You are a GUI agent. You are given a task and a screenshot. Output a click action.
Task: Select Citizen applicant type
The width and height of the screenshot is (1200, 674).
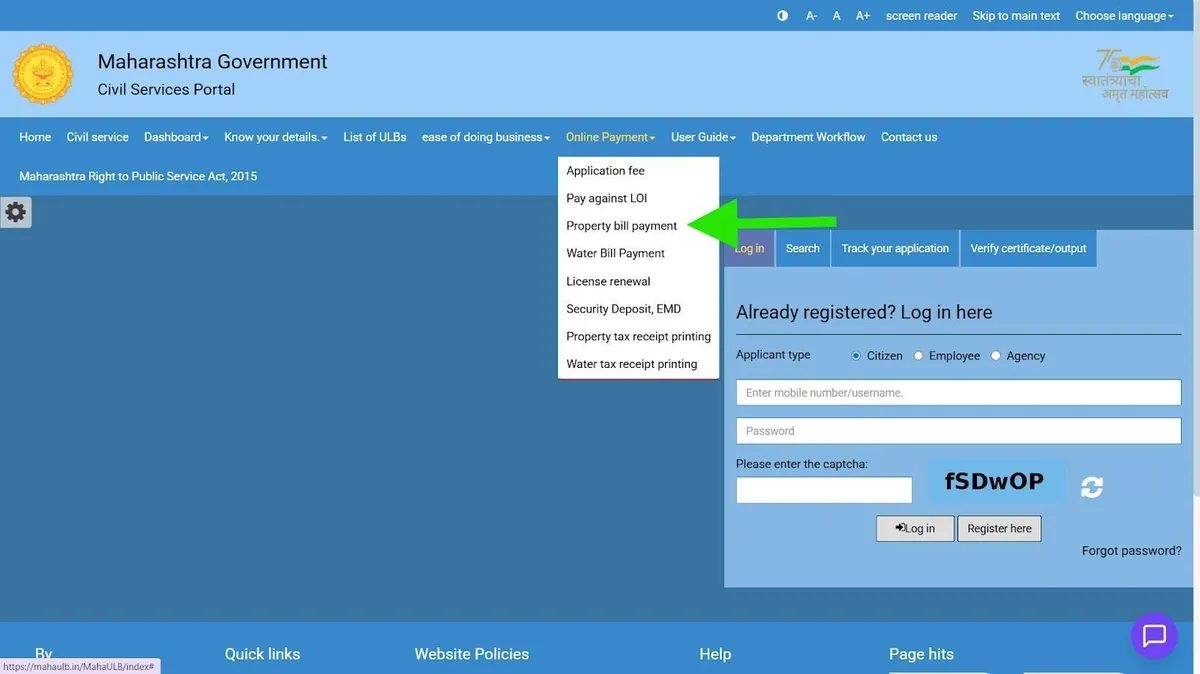click(855, 355)
